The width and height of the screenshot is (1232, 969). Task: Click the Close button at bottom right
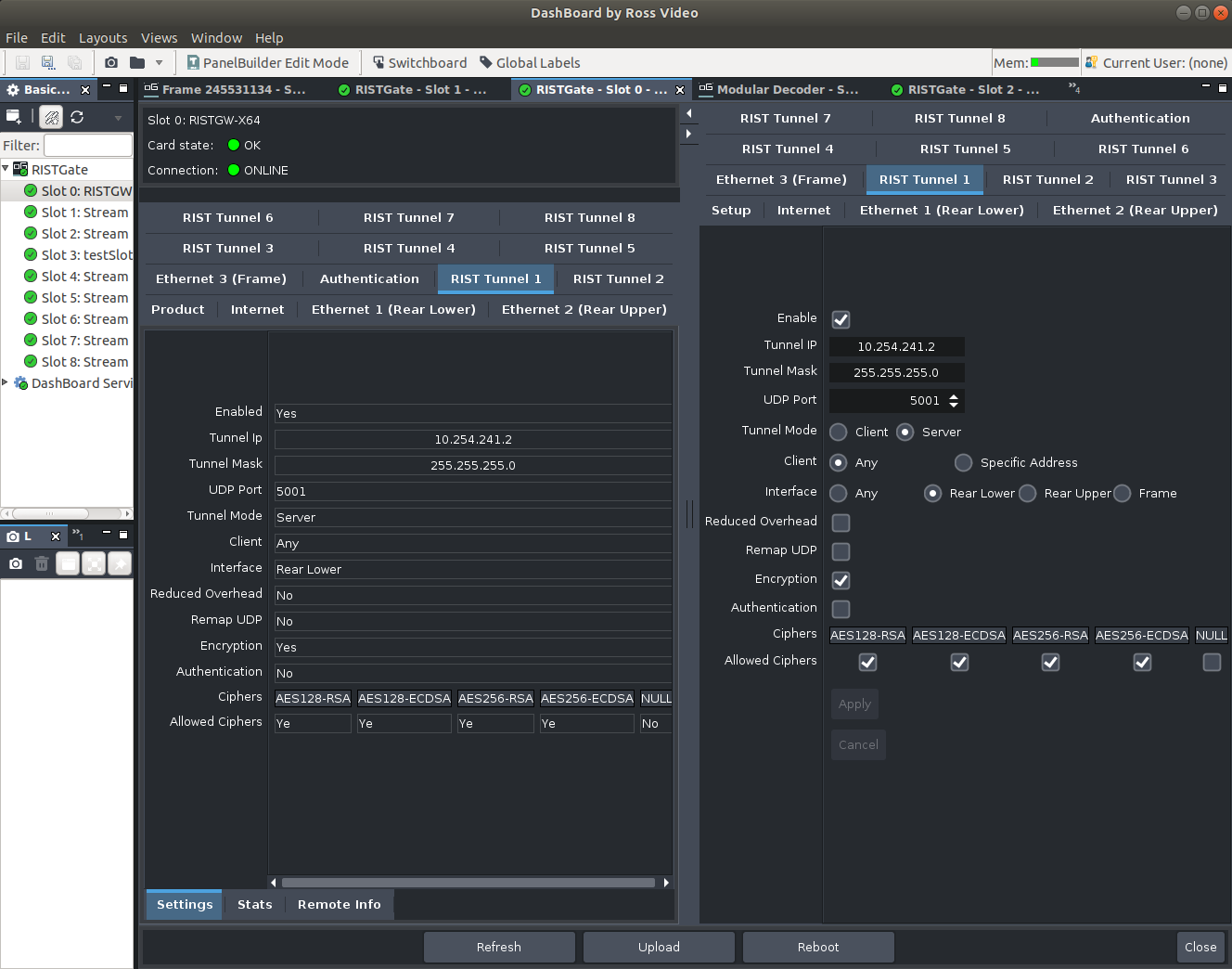click(x=1200, y=947)
